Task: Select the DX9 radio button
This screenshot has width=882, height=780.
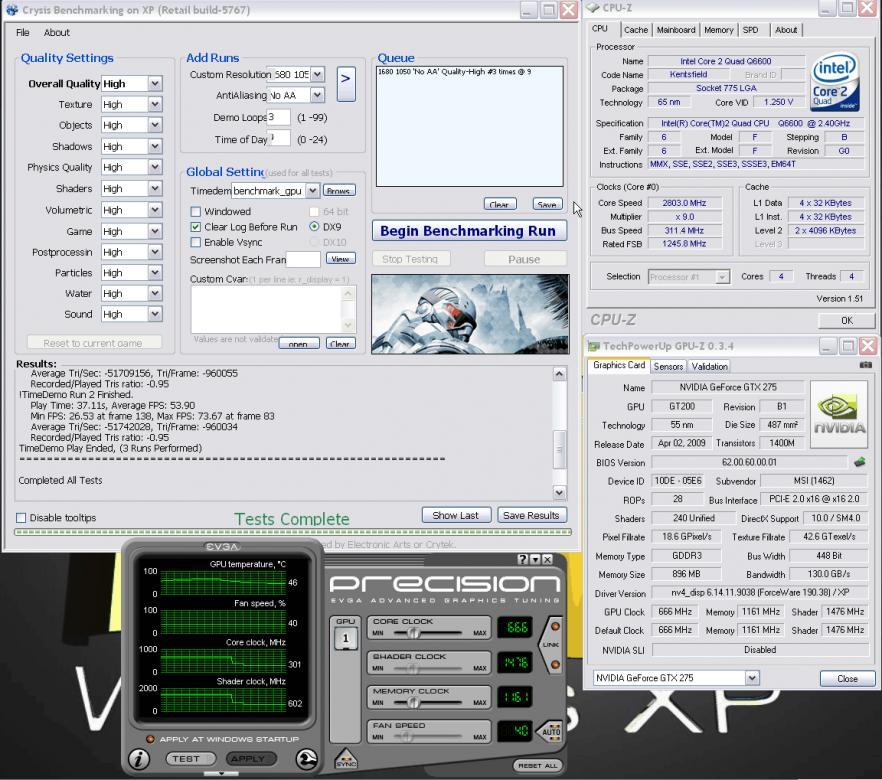Action: pyautogui.click(x=314, y=227)
